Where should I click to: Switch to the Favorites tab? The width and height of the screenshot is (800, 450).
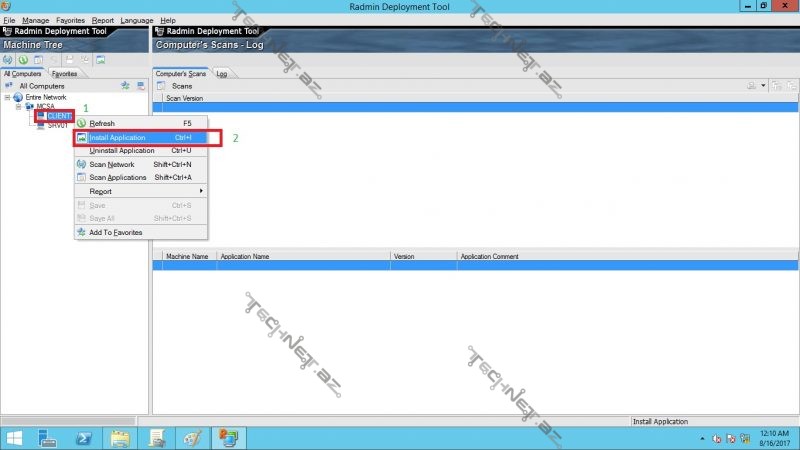pyautogui.click(x=64, y=74)
